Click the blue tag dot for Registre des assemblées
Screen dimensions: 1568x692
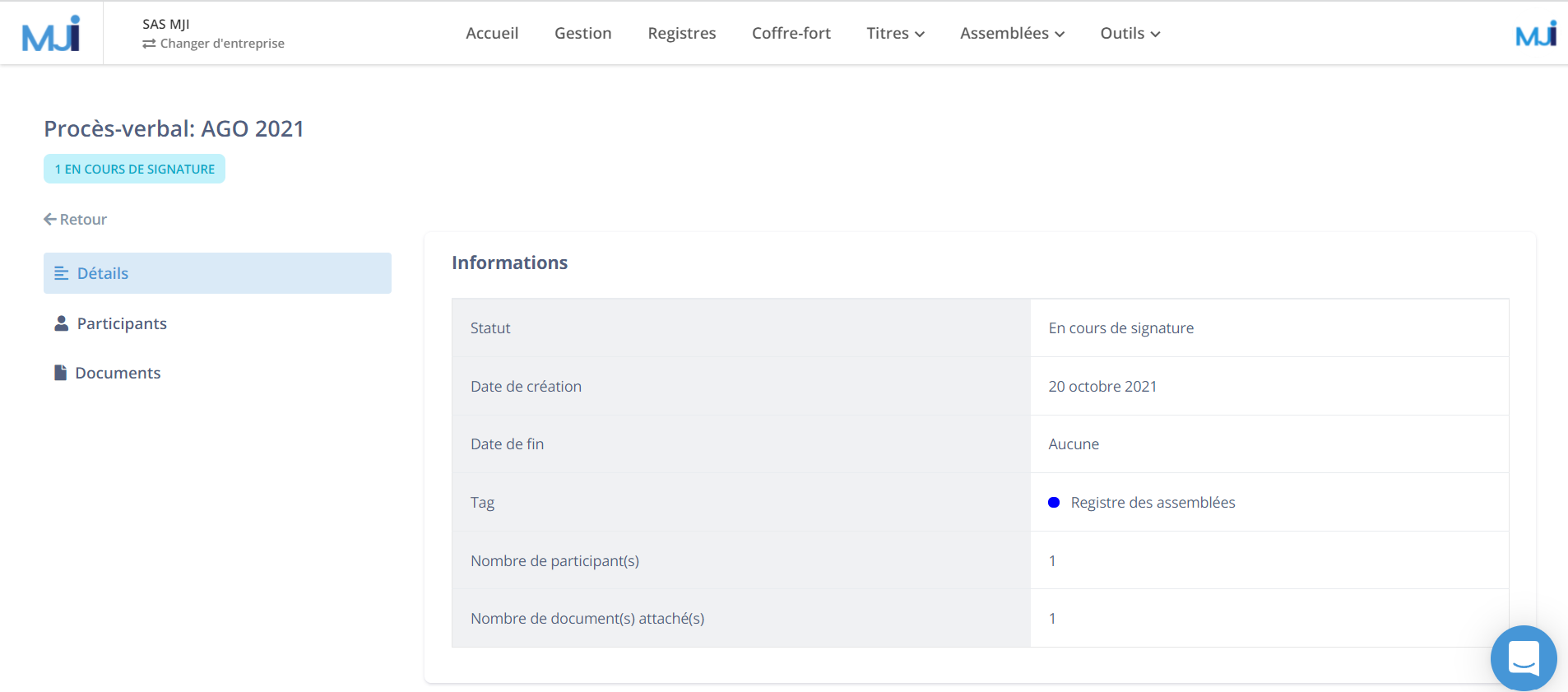pos(1054,502)
